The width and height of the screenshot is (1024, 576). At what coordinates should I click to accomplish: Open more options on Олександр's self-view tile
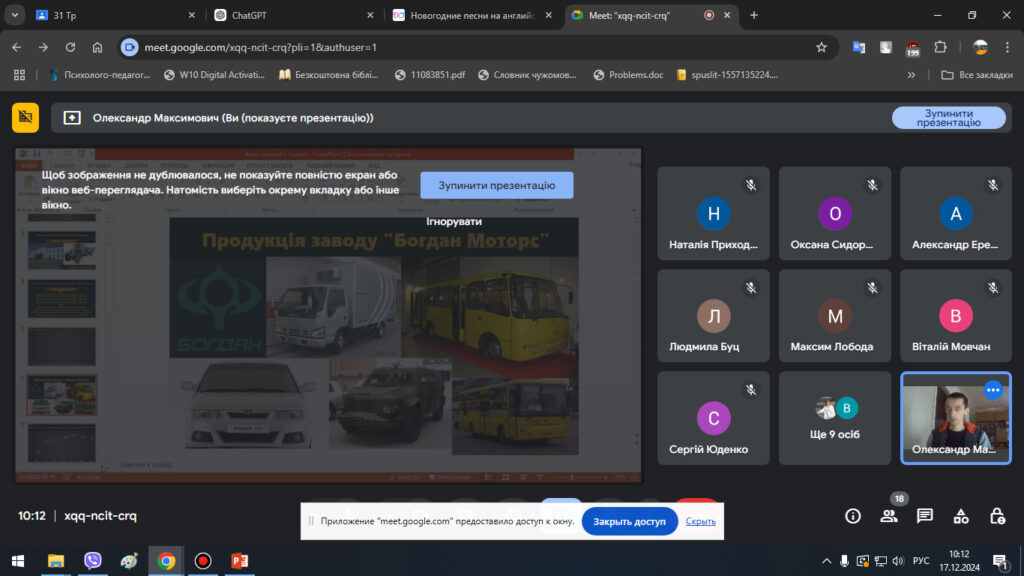993,390
